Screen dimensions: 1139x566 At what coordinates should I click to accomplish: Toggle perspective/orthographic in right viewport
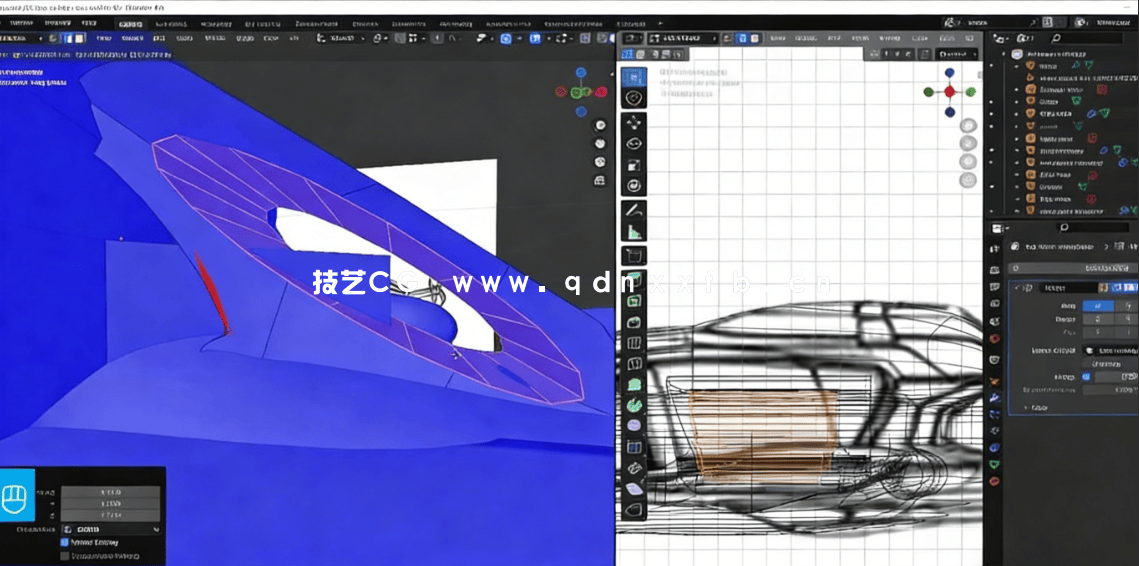(x=968, y=180)
